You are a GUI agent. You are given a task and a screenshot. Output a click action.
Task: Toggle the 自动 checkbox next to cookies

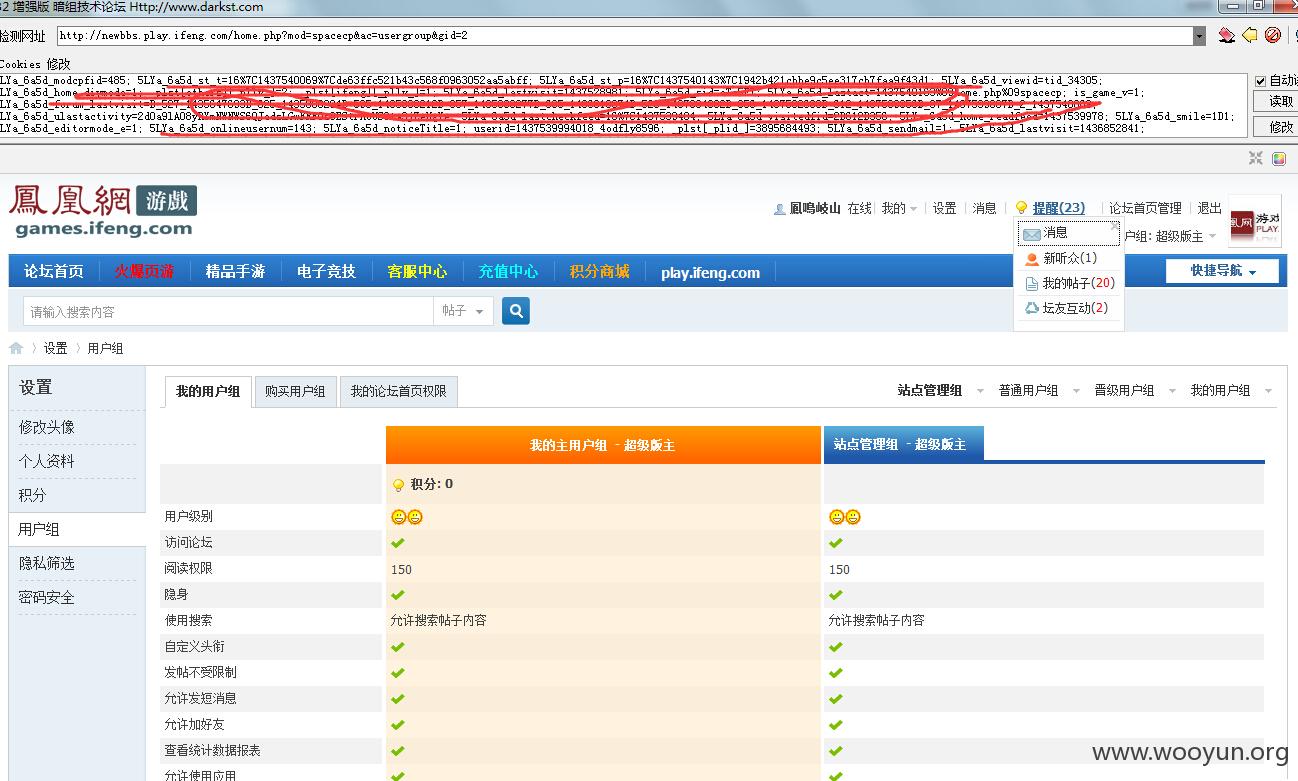pyautogui.click(x=1260, y=81)
